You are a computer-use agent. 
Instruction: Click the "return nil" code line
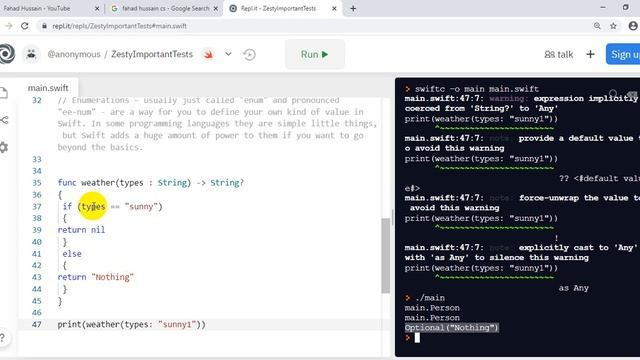(81, 230)
